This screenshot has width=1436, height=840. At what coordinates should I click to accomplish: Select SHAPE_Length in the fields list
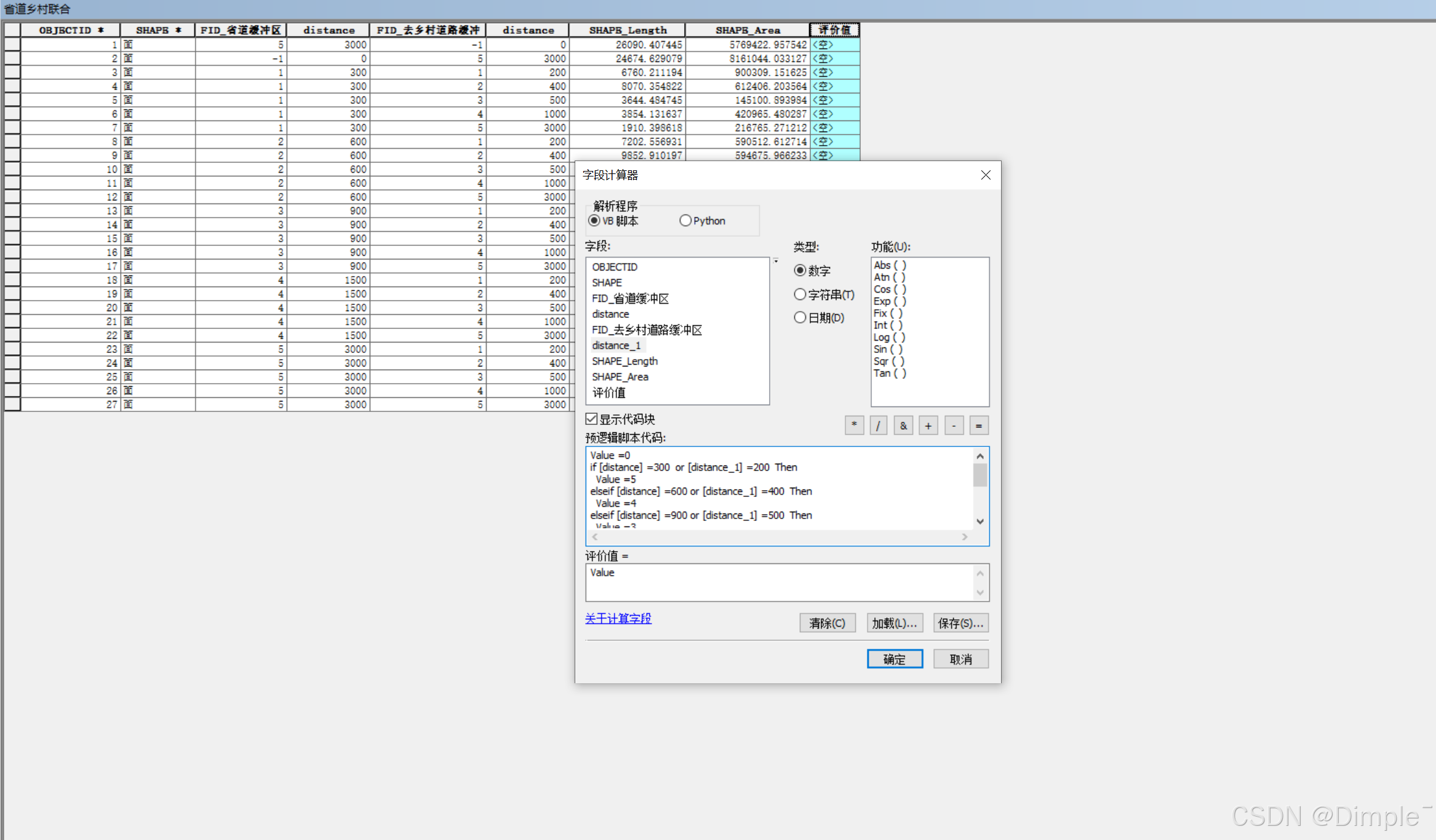pos(624,362)
